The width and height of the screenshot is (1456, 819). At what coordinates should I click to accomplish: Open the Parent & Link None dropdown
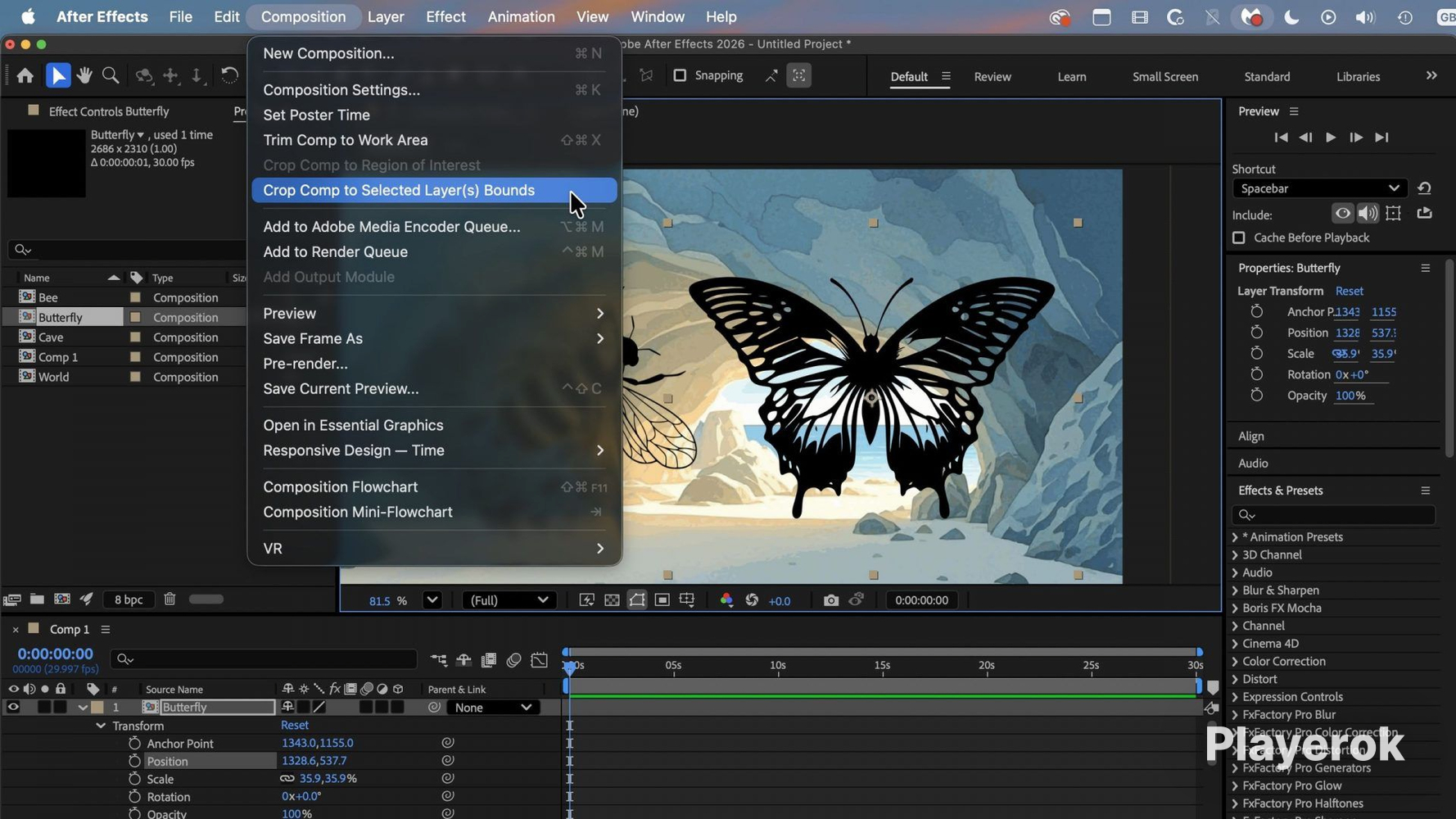493,708
